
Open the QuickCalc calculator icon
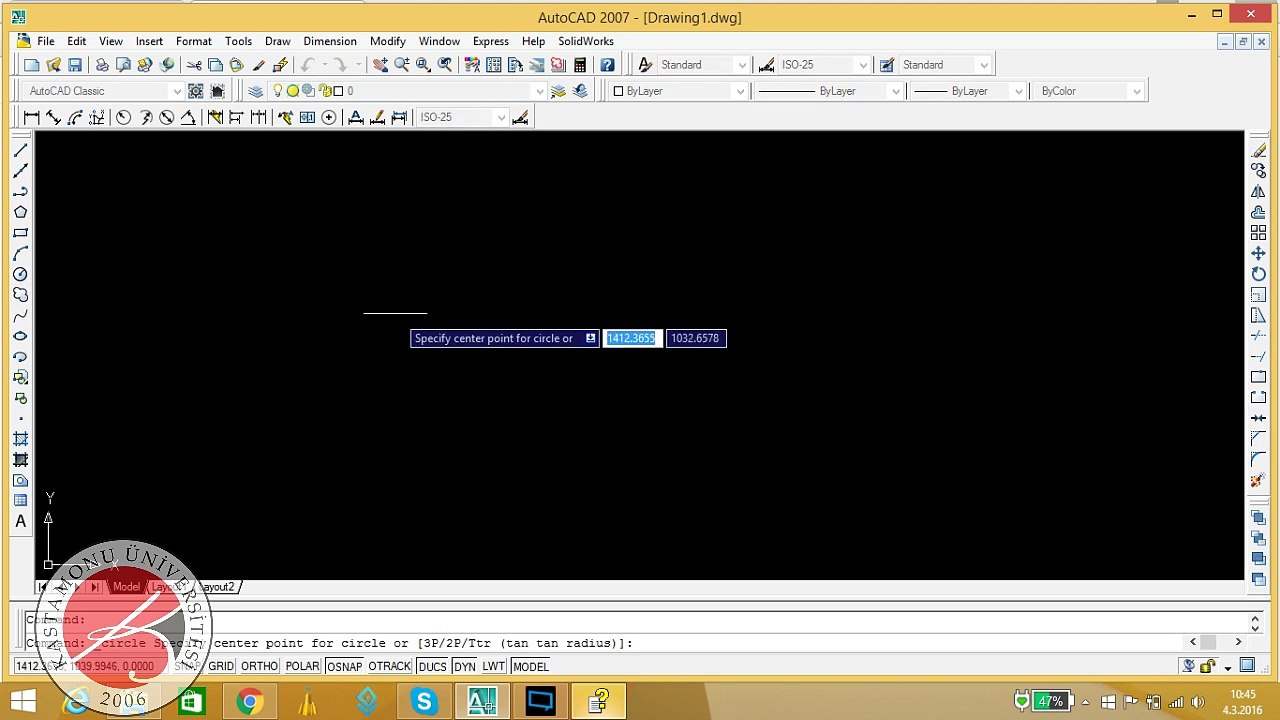(580, 65)
